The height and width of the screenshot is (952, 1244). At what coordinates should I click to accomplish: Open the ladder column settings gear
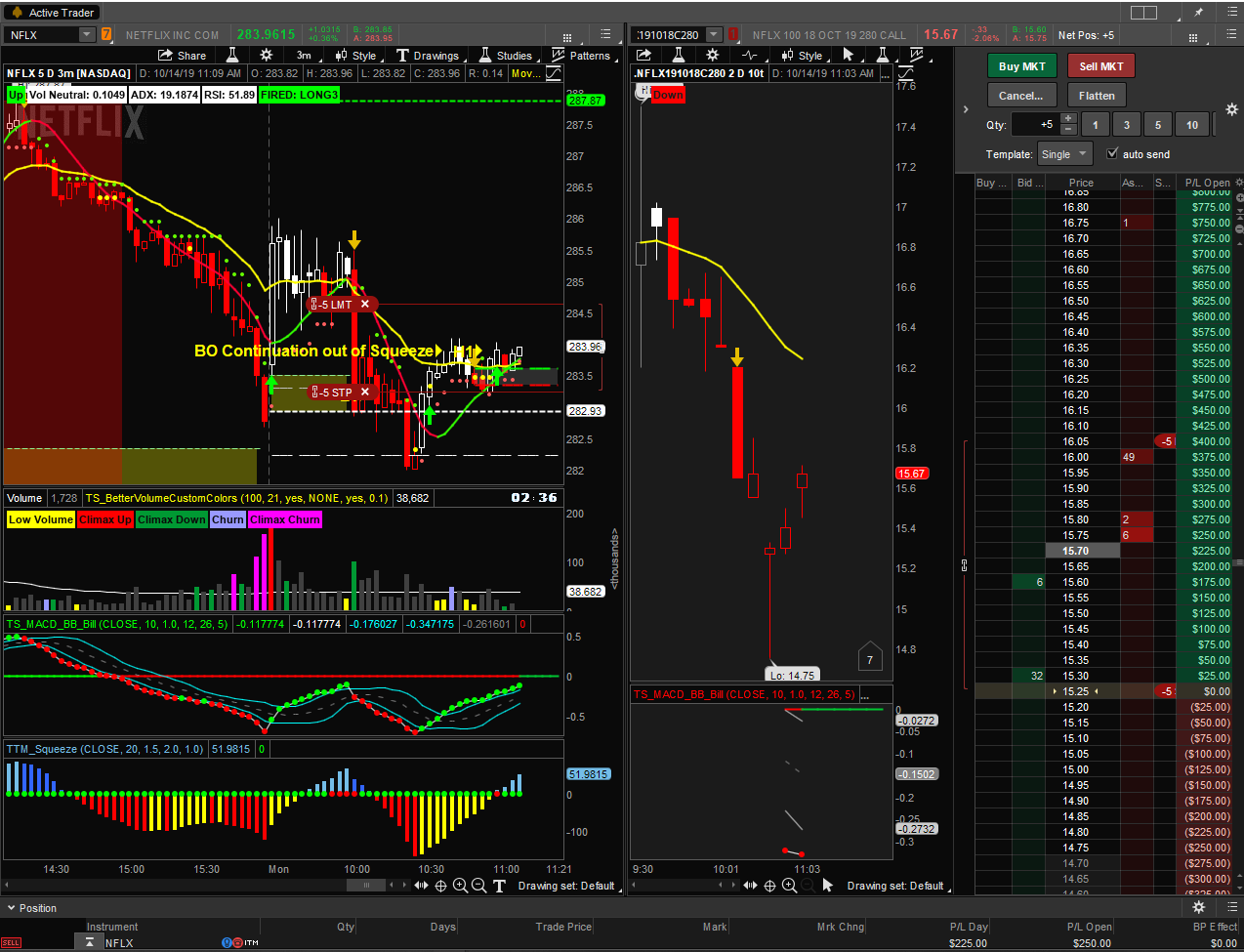click(1239, 183)
